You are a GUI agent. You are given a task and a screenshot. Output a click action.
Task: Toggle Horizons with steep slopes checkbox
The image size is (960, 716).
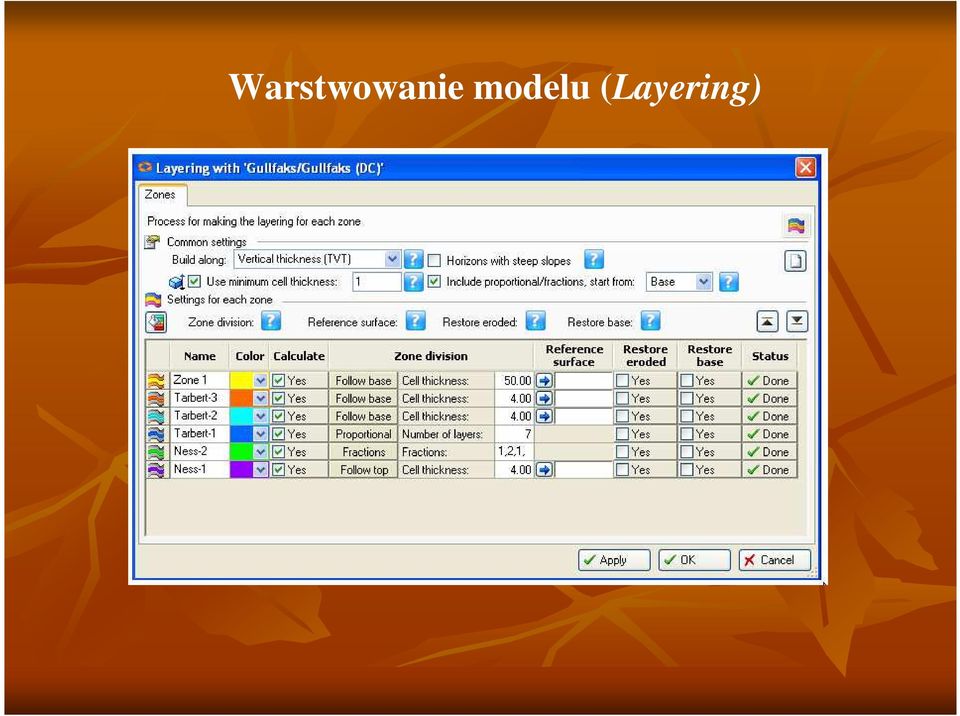click(434, 260)
